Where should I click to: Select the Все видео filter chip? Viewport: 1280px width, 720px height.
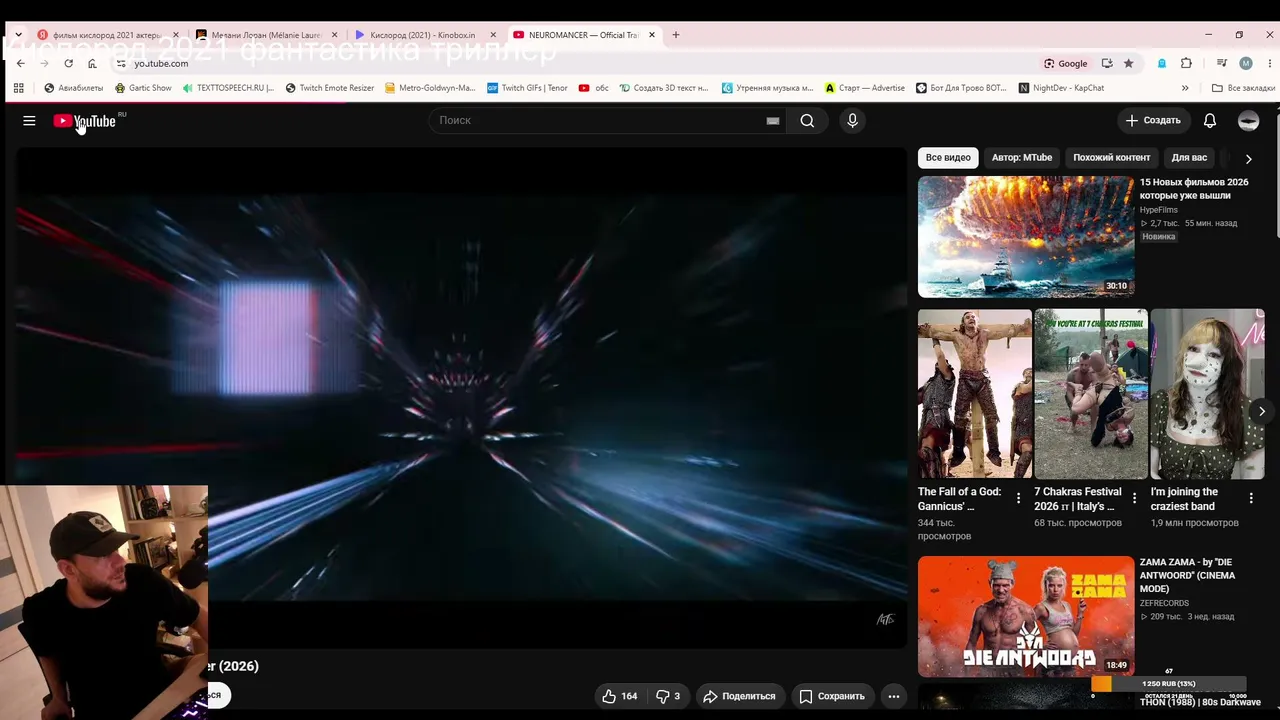[948, 158]
